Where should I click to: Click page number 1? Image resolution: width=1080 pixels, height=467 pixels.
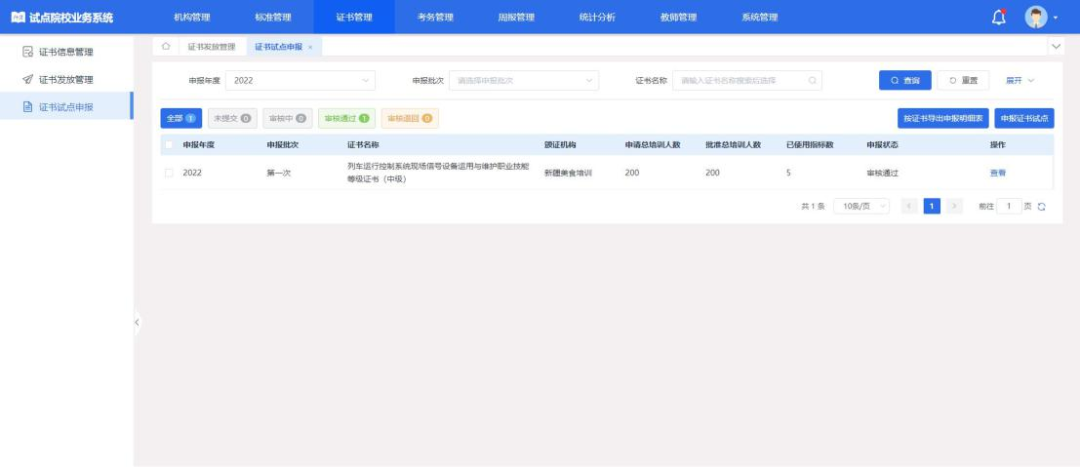point(932,206)
